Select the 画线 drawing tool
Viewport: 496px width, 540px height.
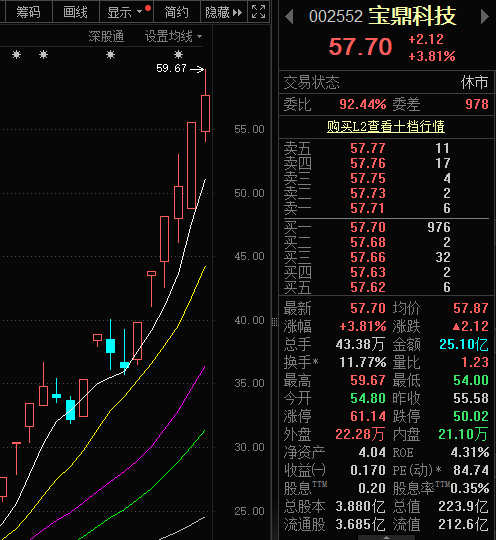point(75,12)
